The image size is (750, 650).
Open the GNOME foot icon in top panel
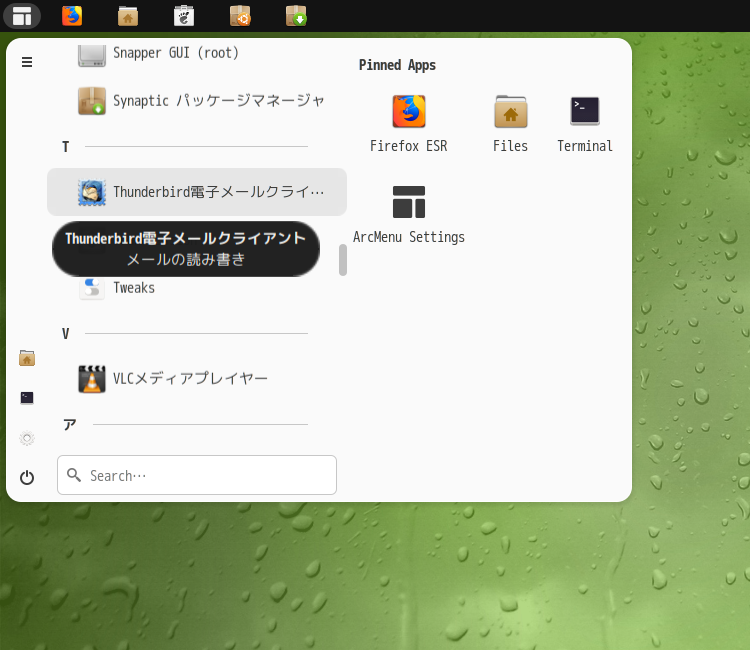pos(184,16)
